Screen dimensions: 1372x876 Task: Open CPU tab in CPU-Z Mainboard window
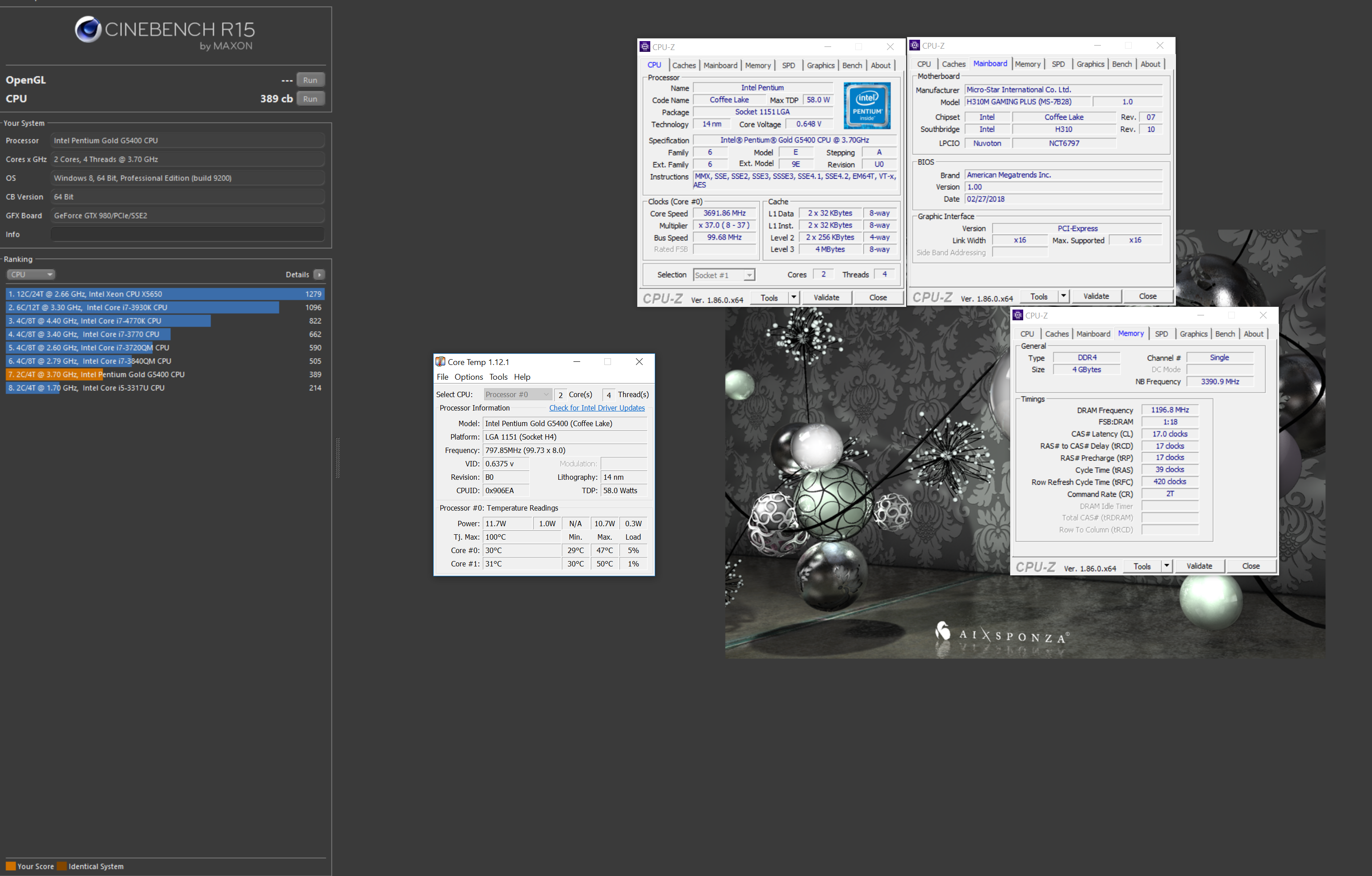coord(924,64)
